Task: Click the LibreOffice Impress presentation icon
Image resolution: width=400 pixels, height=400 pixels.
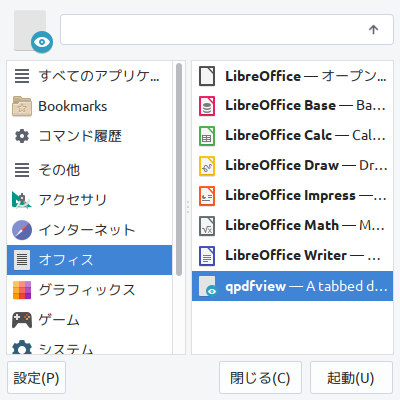Action: coord(207,196)
